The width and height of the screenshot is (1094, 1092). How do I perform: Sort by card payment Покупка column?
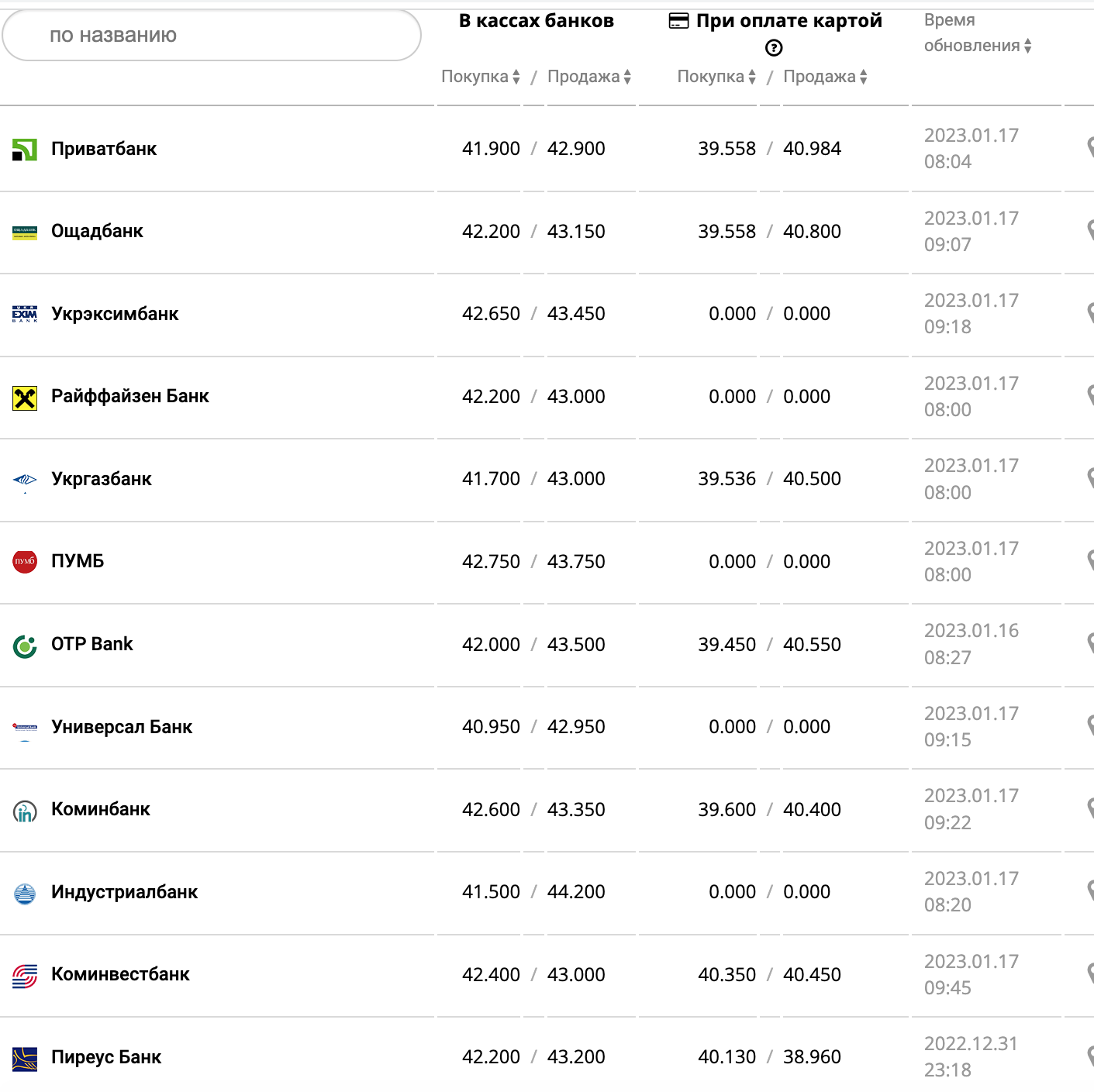click(716, 77)
